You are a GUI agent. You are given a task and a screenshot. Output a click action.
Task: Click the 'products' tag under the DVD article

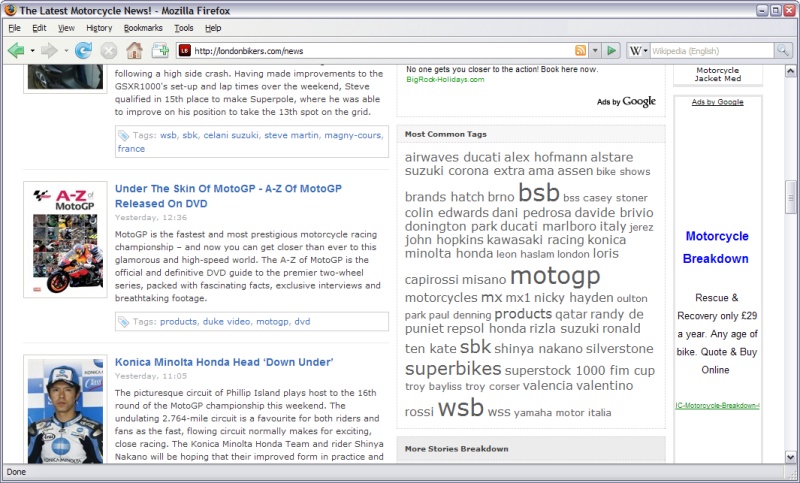[178, 321]
